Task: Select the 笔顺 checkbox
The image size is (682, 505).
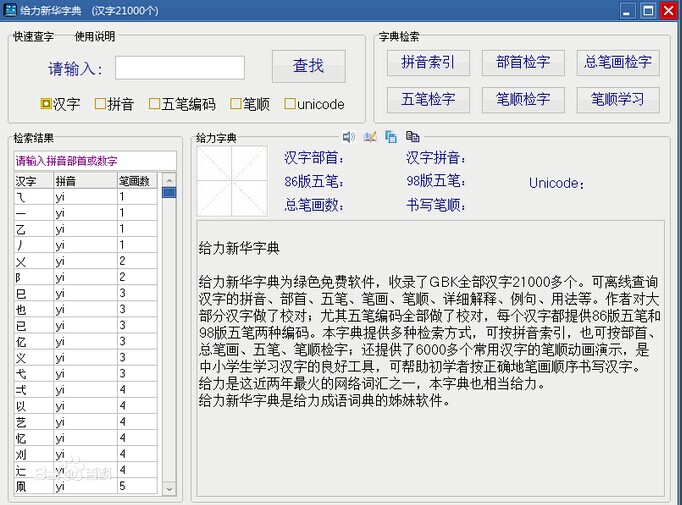Action: coord(235,104)
